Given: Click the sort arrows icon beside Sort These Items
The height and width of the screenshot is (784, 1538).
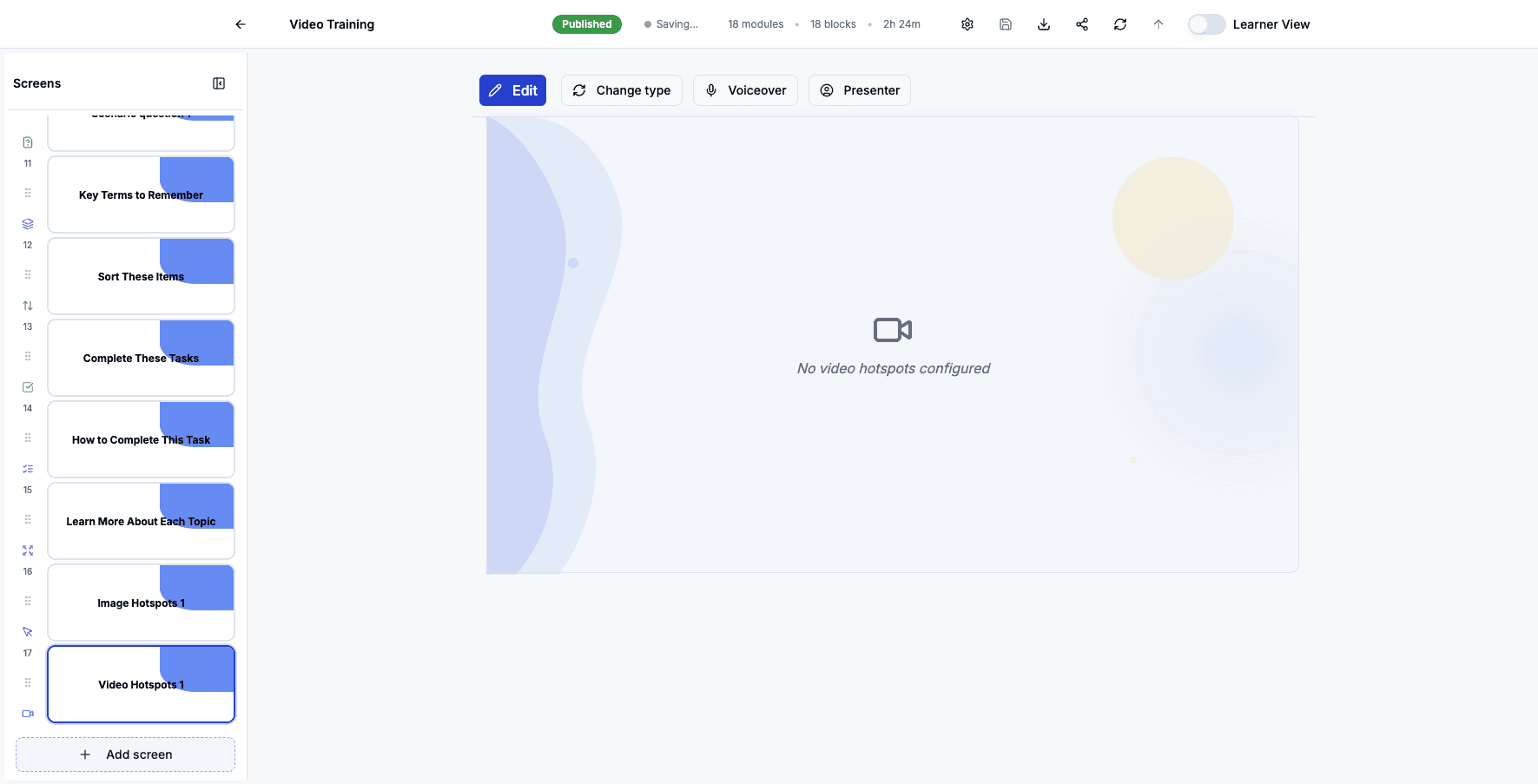Looking at the screenshot, I should coord(27,305).
